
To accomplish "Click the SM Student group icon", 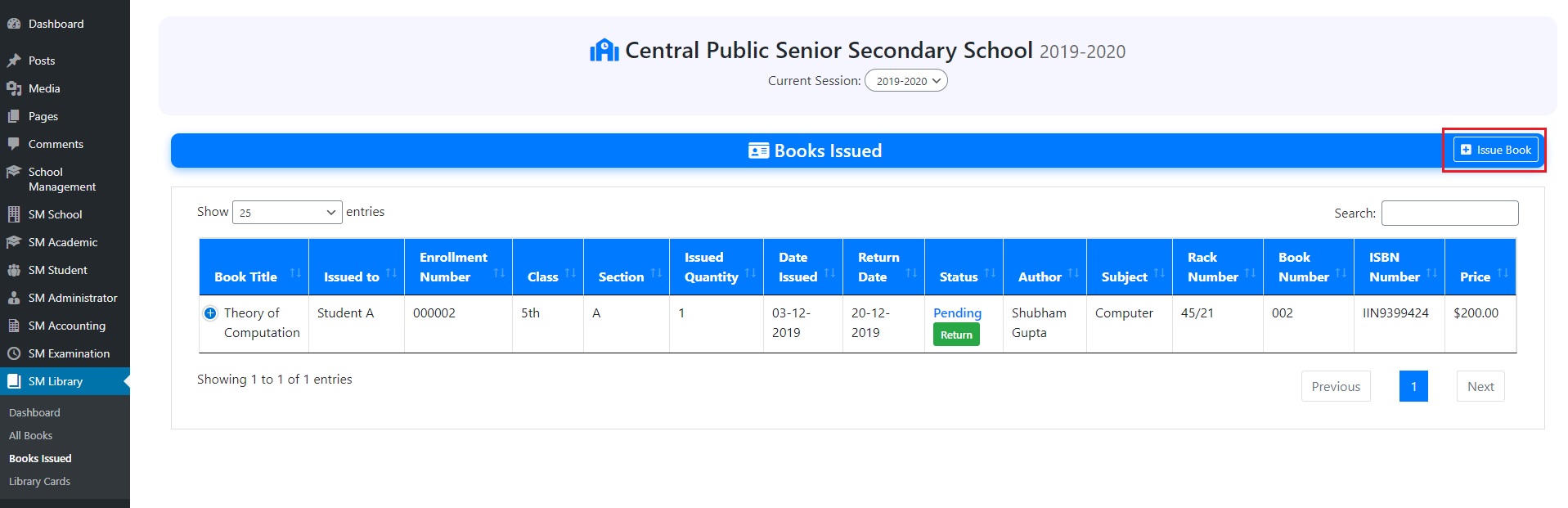I will coord(14,270).
